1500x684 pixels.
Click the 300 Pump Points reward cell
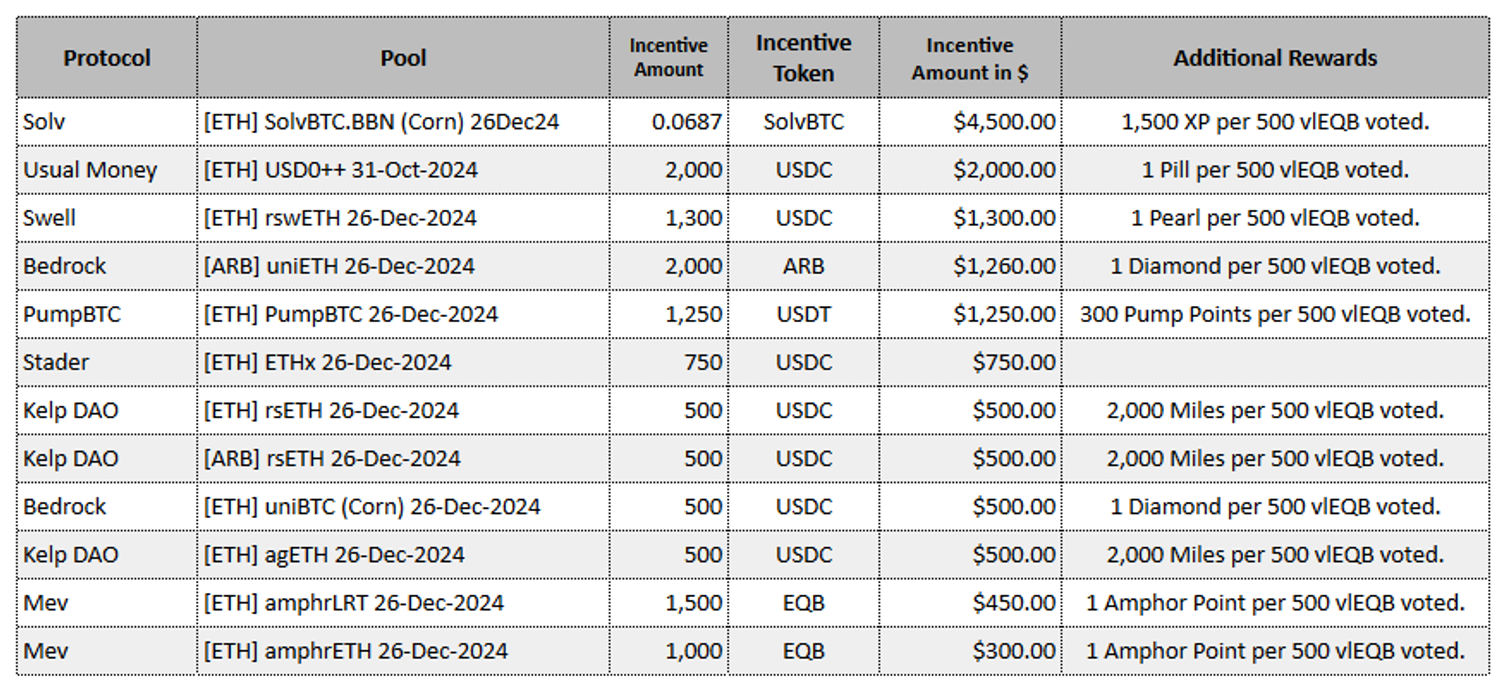pos(1275,314)
